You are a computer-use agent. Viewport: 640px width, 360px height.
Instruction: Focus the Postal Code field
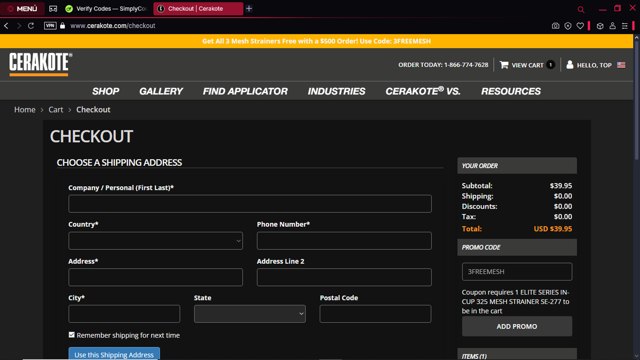376,314
